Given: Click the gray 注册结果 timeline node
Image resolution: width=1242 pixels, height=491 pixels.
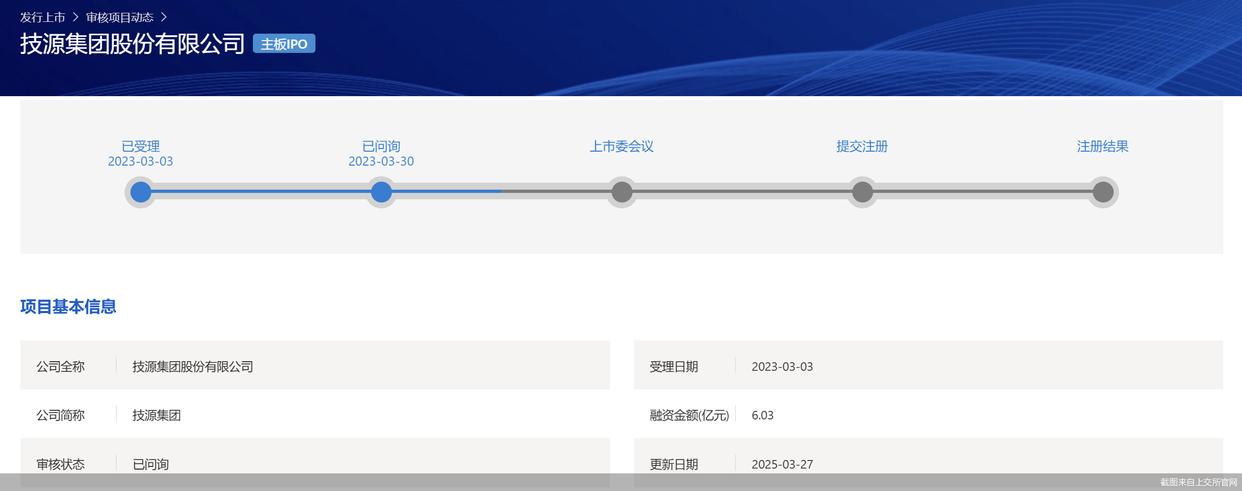Looking at the screenshot, I should (x=1102, y=192).
